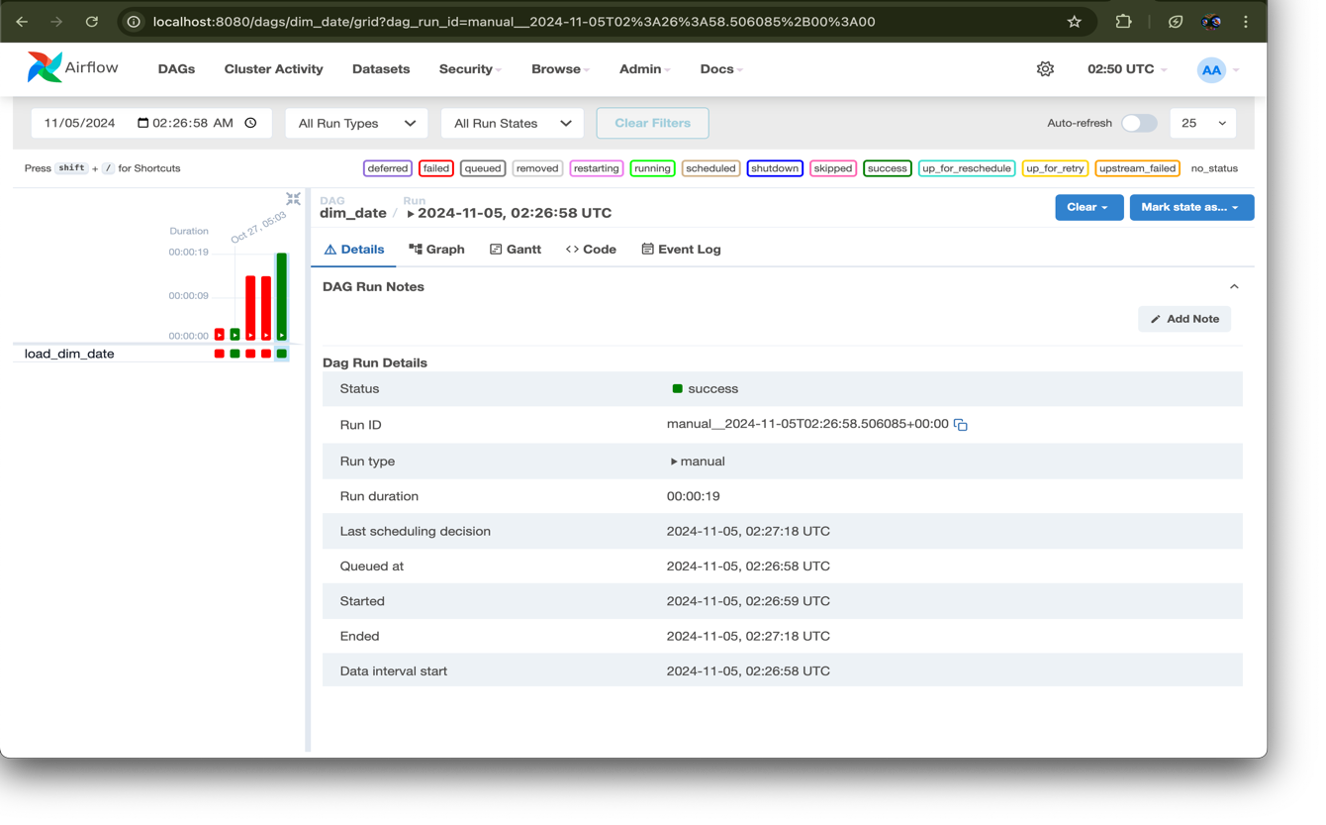This screenshot has width=1326, height=825.
Task: Click the AA user avatar
Action: (x=1211, y=70)
